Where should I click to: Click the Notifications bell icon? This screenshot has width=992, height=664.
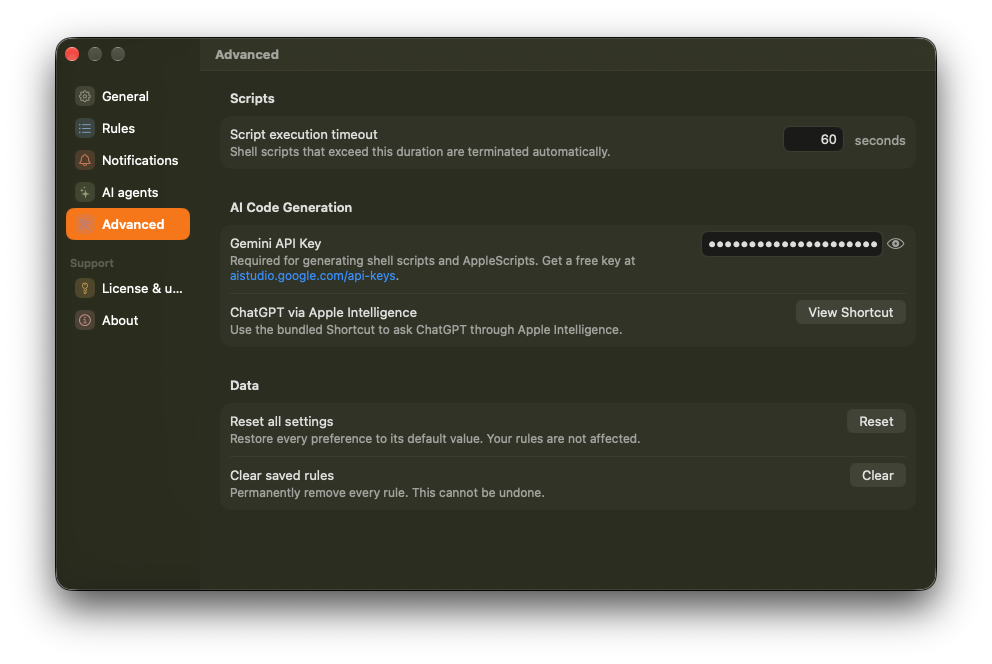tap(85, 160)
